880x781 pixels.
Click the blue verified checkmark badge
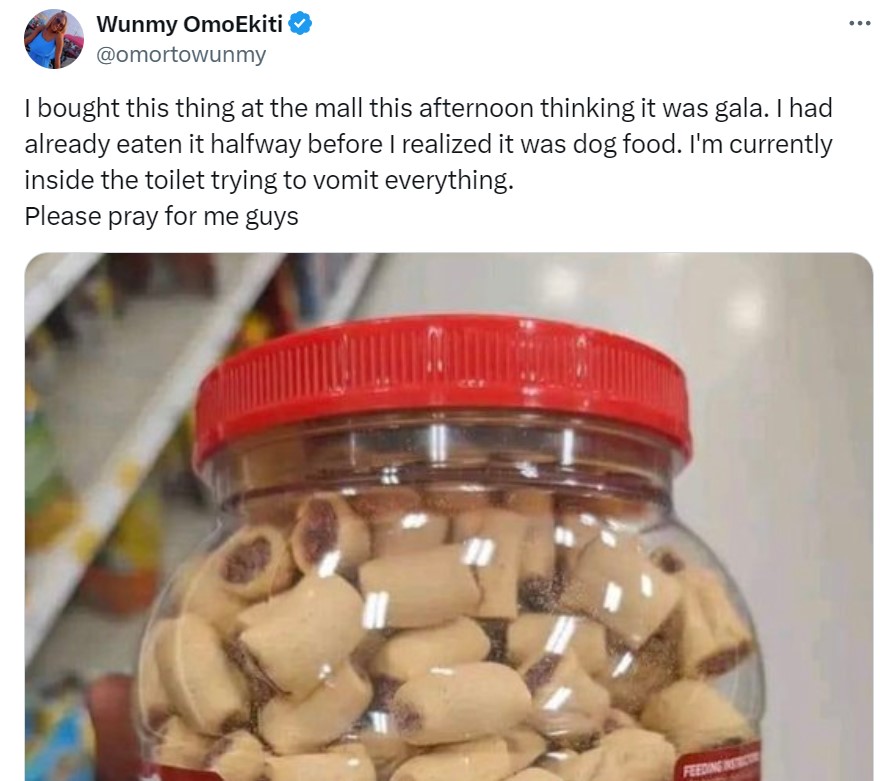point(300,24)
